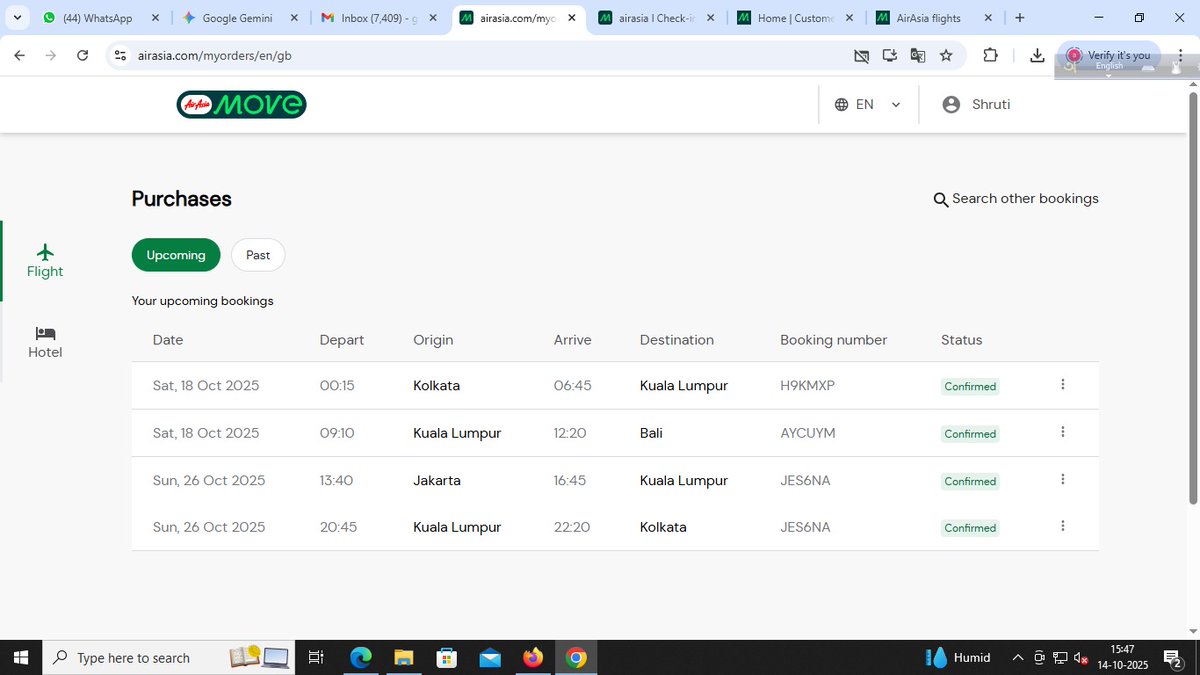Click the Status column header
This screenshot has width=1200, height=675.
[962, 340]
